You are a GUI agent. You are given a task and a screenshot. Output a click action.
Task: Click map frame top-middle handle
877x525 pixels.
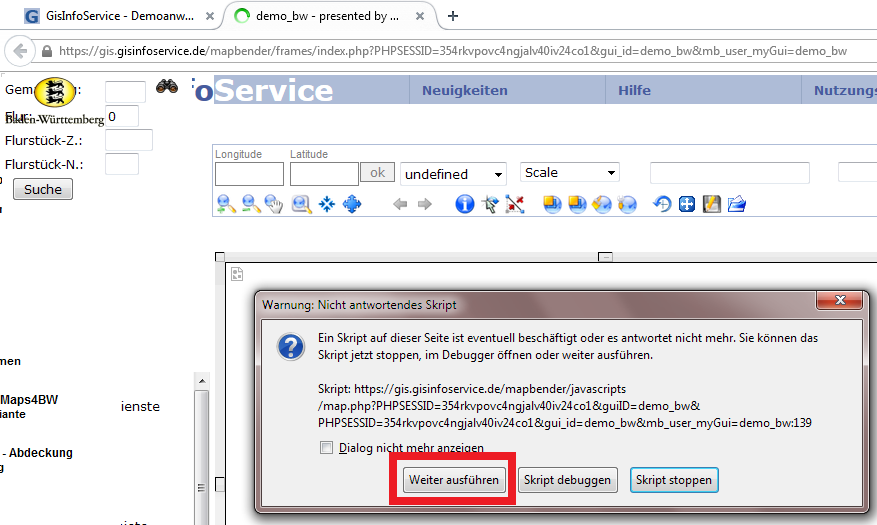[605, 257]
